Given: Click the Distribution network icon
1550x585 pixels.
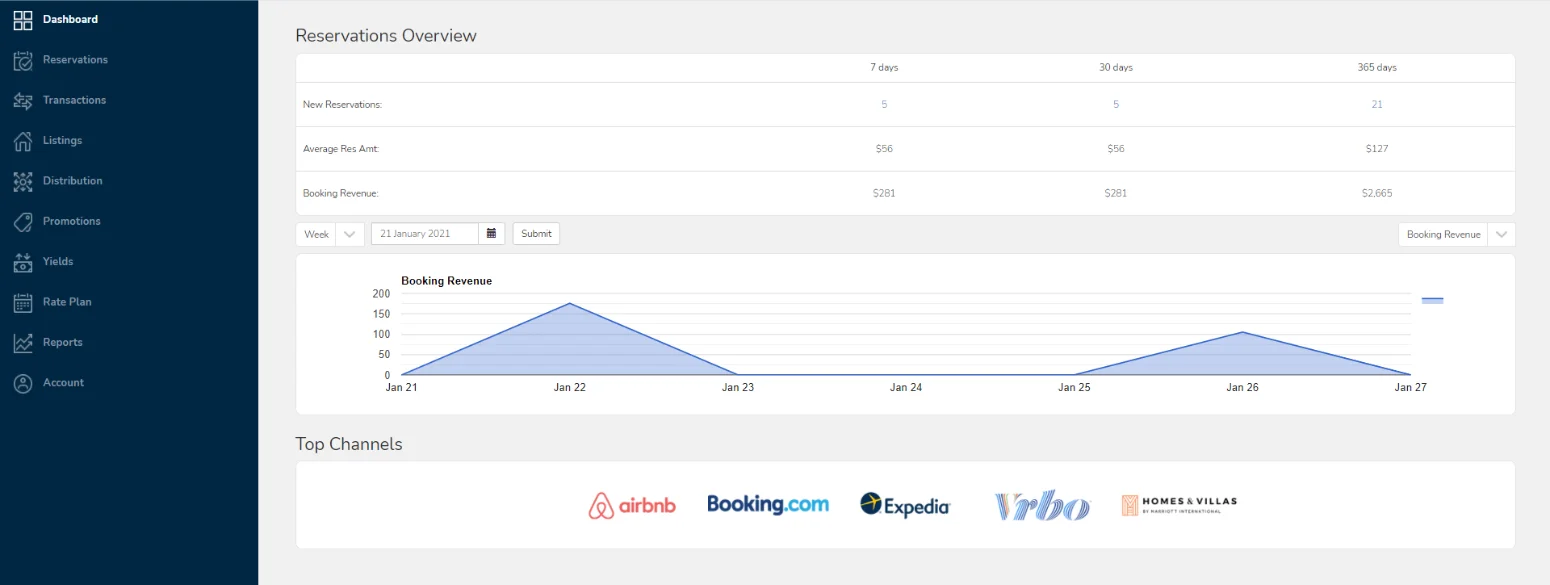Looking at the screenshot, I should click(x=23, y=181).
